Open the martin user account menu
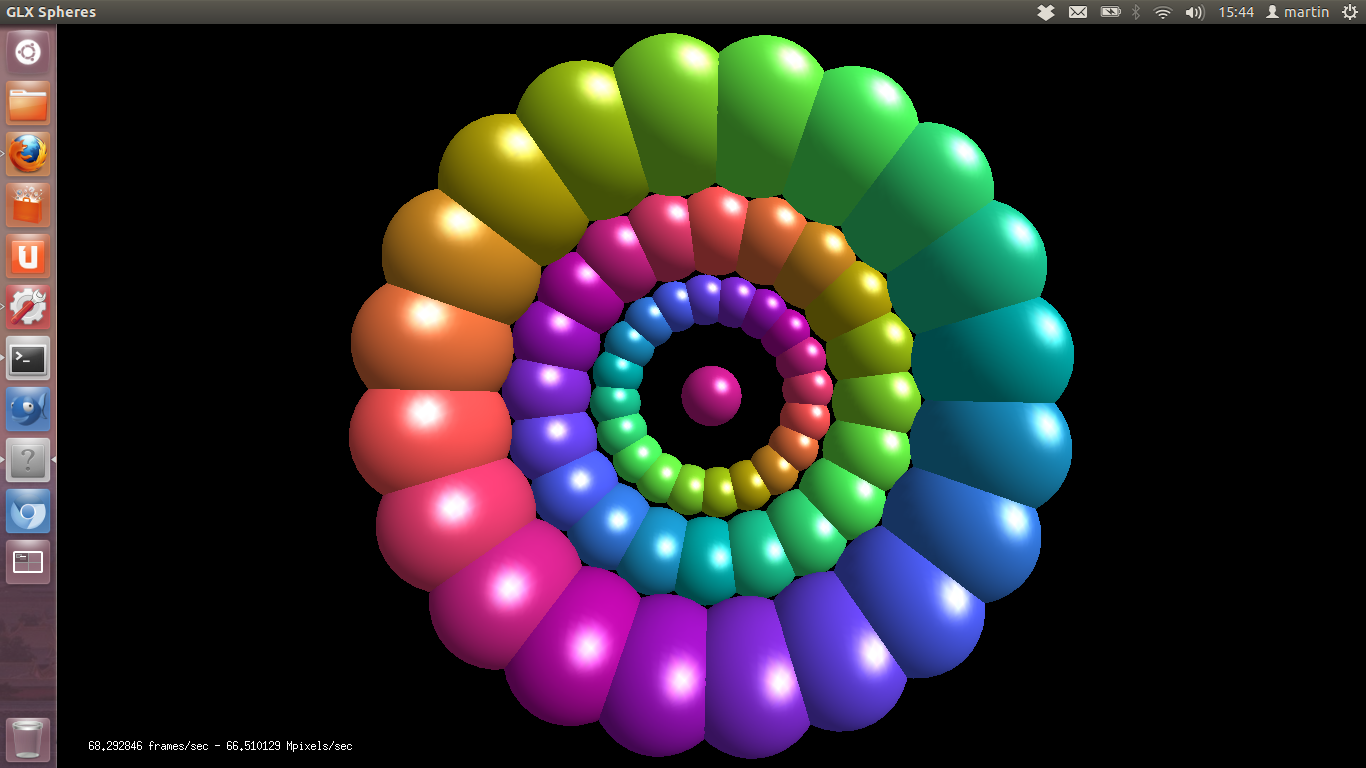Image resolution: width=1366 pixels, height=768 pixels. point(1298,12)
